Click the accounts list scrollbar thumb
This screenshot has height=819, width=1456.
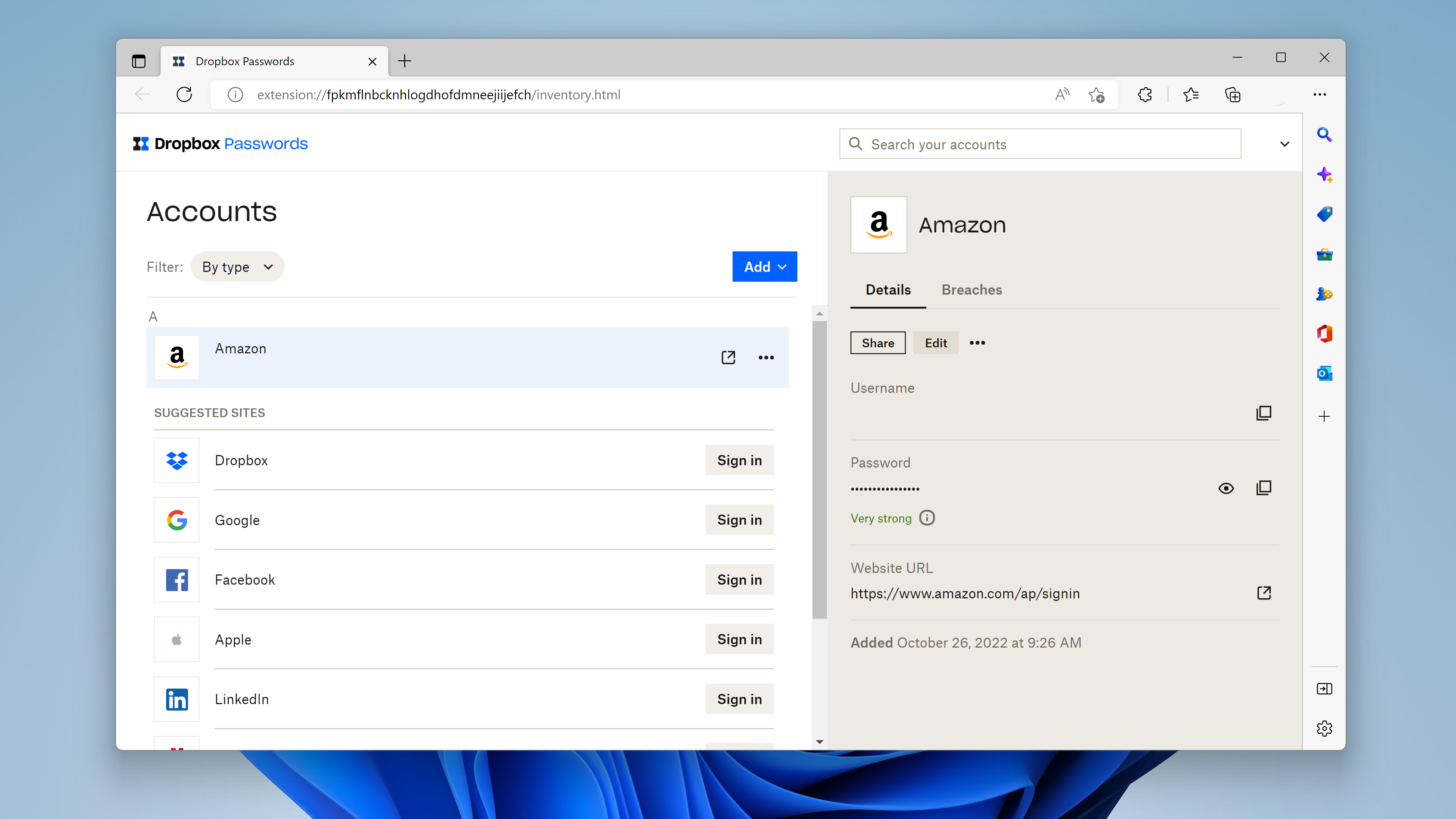click(x=819, y=470)
